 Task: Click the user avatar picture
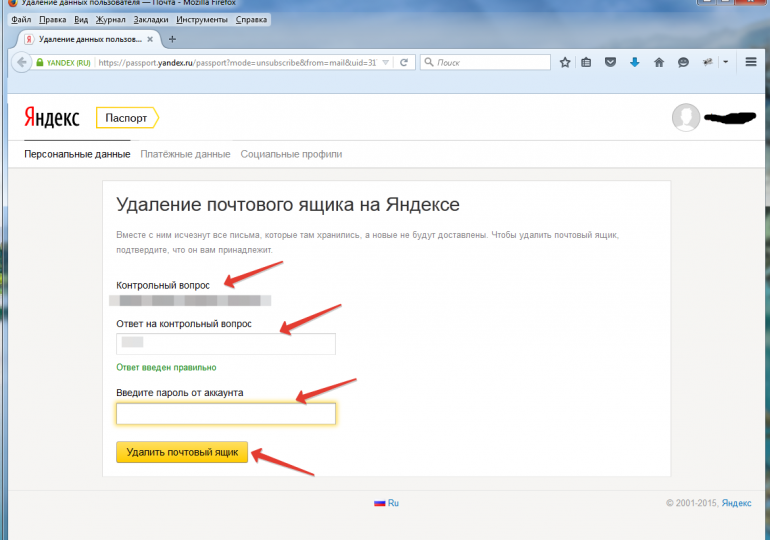(x=686, y=118)
